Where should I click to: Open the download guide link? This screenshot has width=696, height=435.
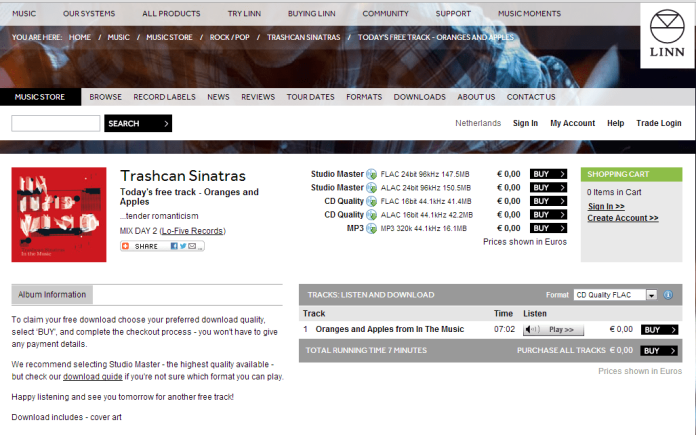click(x=92, y=376)
